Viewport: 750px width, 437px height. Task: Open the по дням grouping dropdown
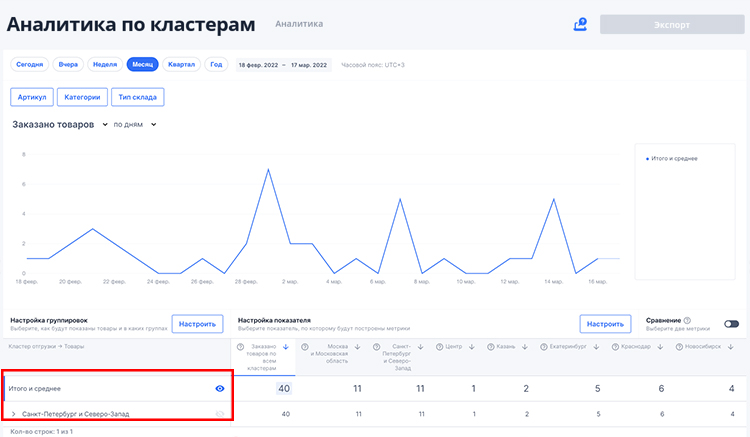(x=135, y=125)
